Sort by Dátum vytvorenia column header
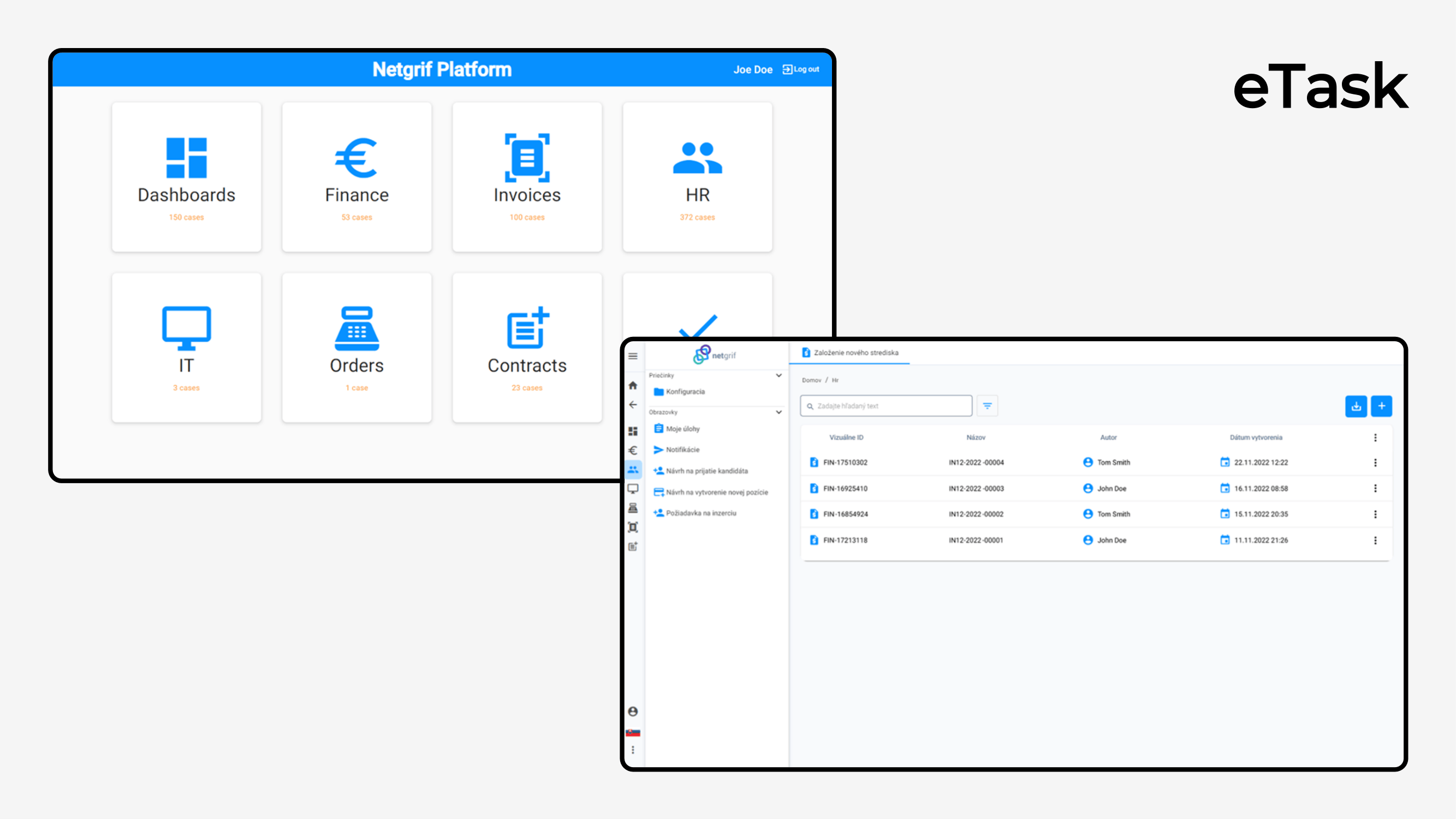This screenshot has height=819, width=1456. tap(1256, 437)
